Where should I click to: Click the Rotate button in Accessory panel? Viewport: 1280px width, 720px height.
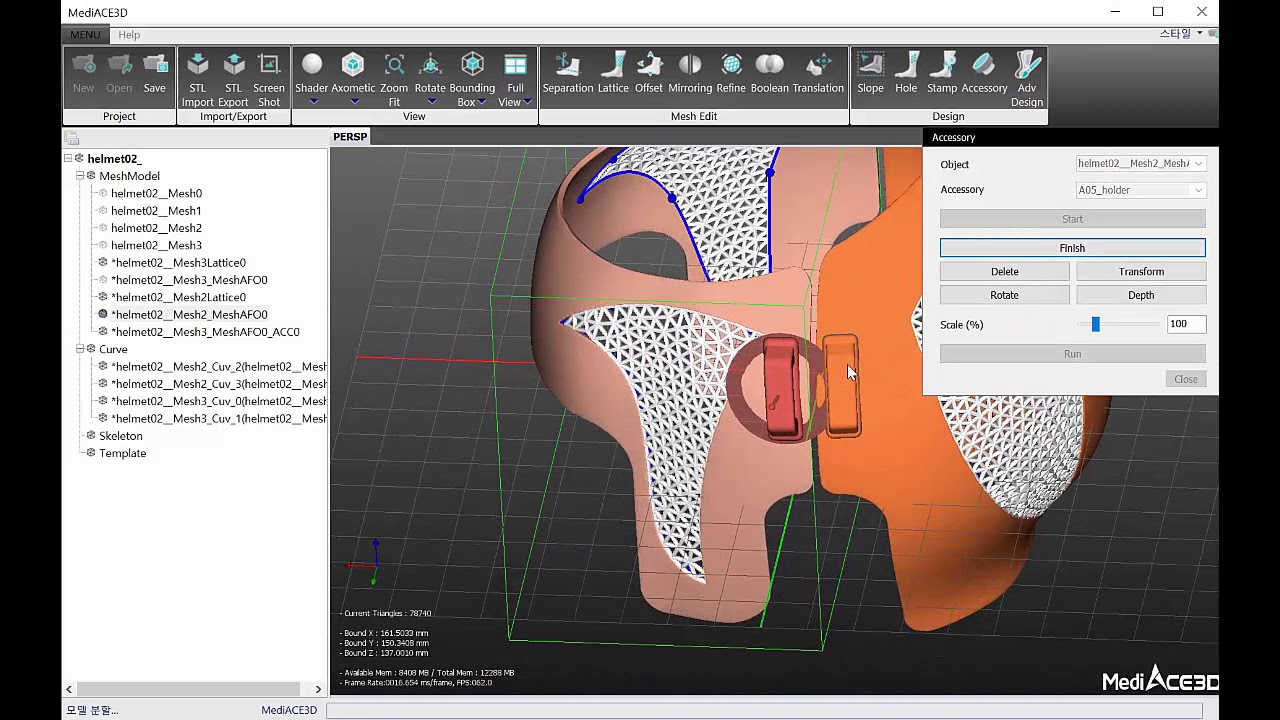[1005, 296]
